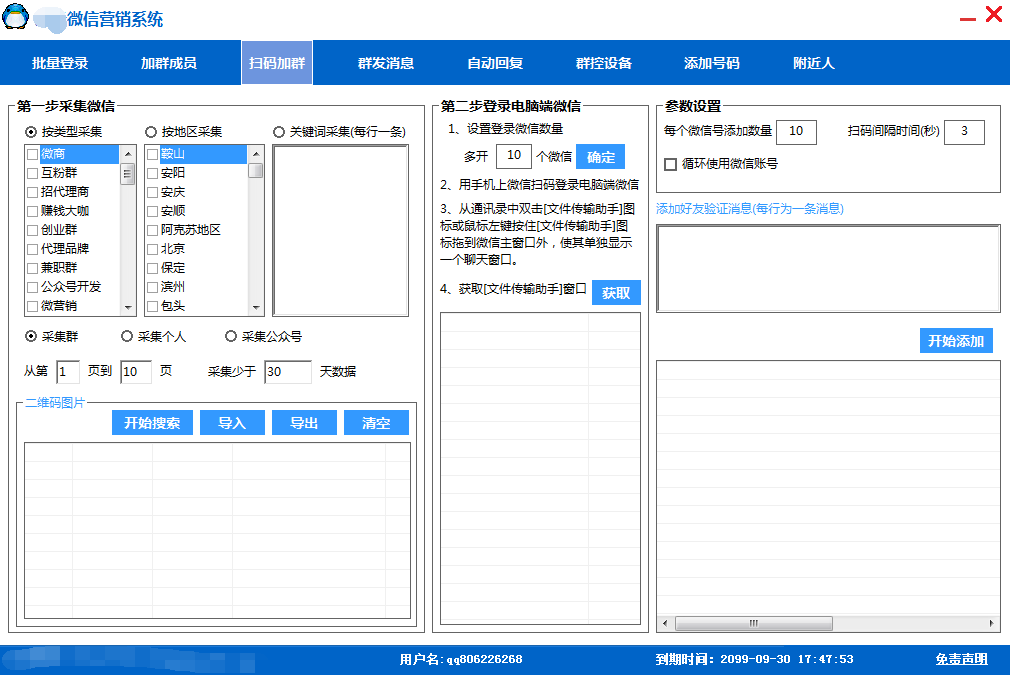The height and width of the screenshot is (675, 1010).
Task: Open the 自动回复 tab
Action: [x=495, y=63]
